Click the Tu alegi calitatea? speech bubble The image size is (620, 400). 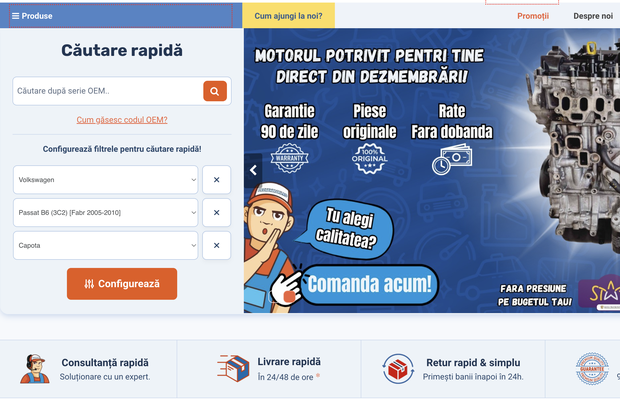tap(348, 230)
